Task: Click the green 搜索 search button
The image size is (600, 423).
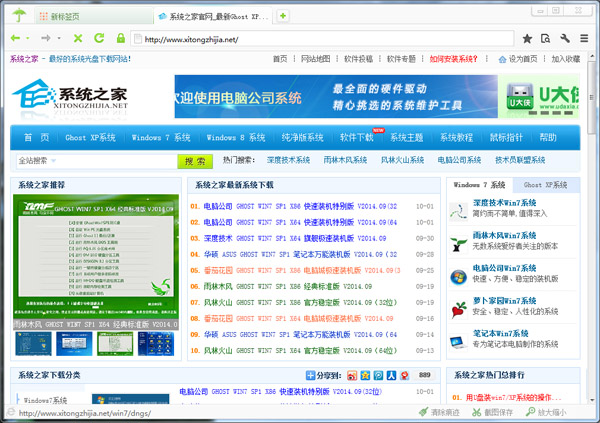Action: (195, 160)
